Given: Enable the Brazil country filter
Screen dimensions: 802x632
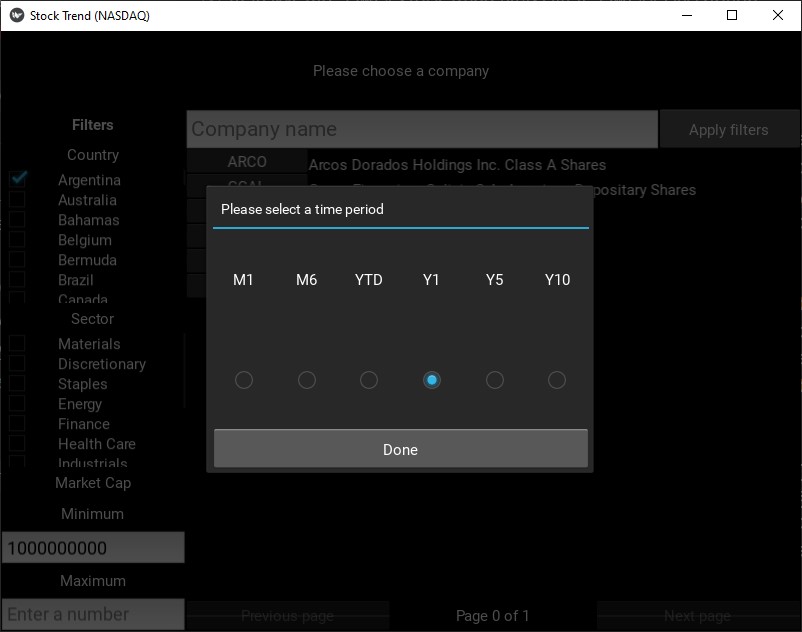Looking at the screenshot, I should pos(17,279).
